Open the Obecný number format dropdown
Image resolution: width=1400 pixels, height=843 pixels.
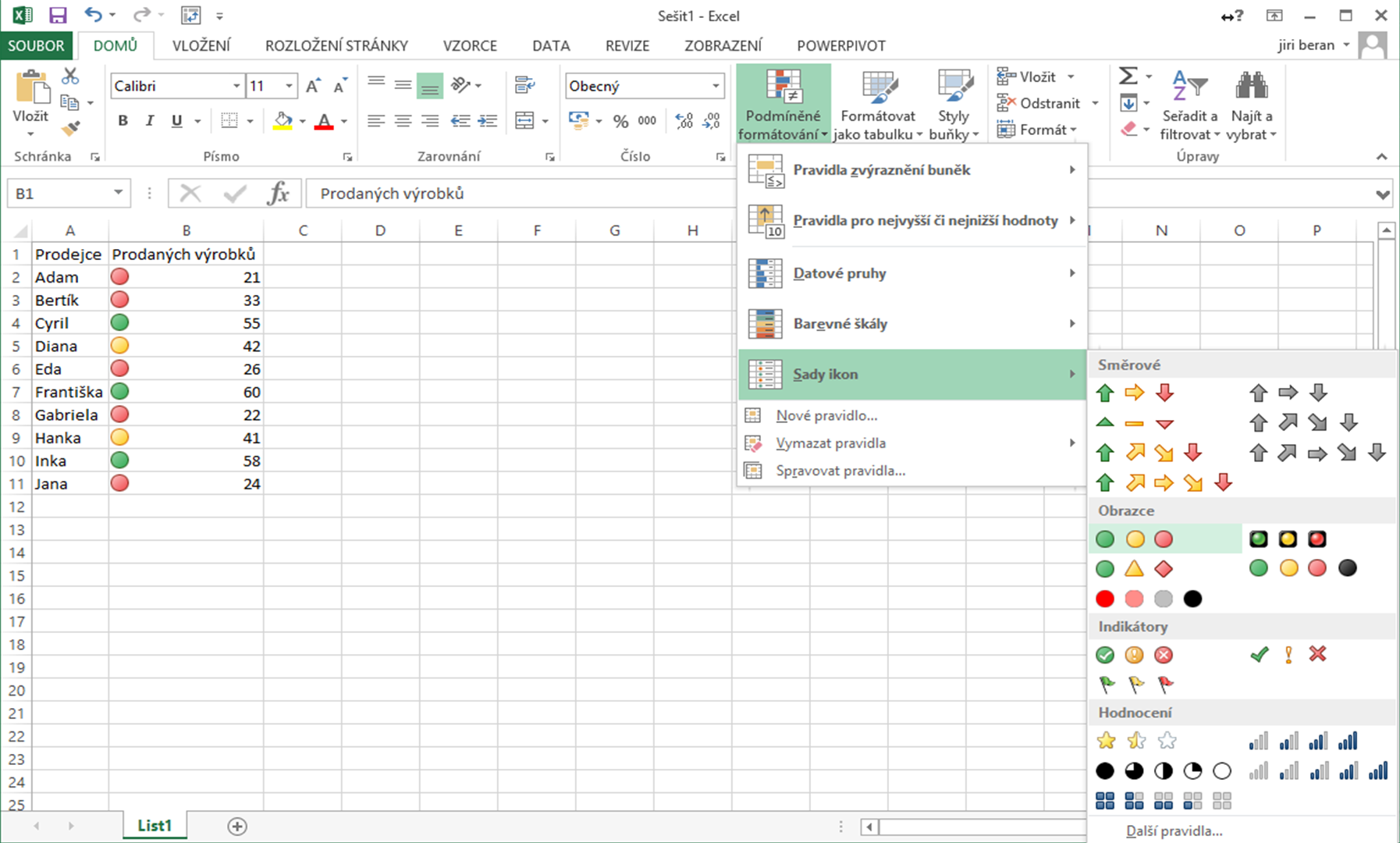716,86
